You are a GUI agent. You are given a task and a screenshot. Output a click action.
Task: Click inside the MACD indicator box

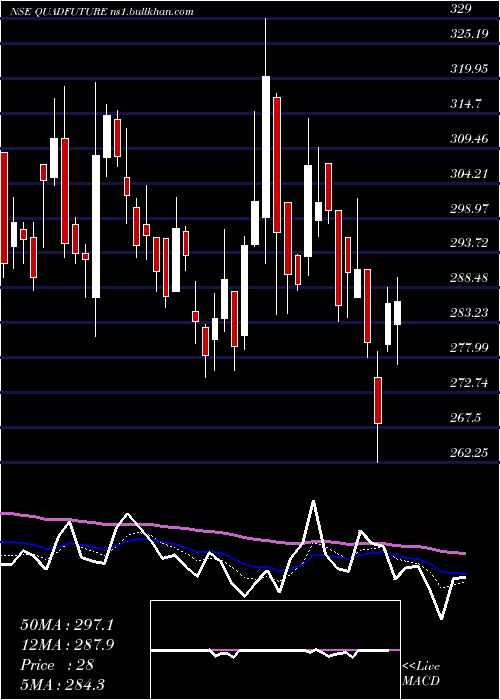pos(275,650)
